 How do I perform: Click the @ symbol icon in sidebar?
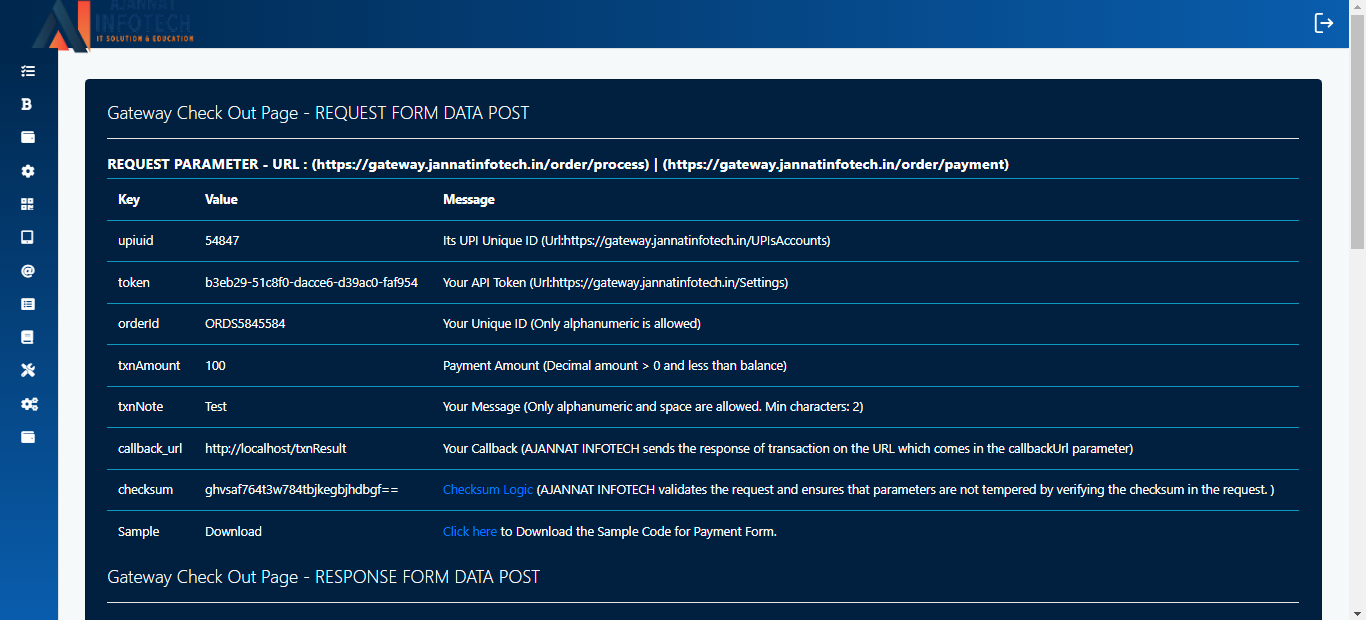(x=28, y=271)
